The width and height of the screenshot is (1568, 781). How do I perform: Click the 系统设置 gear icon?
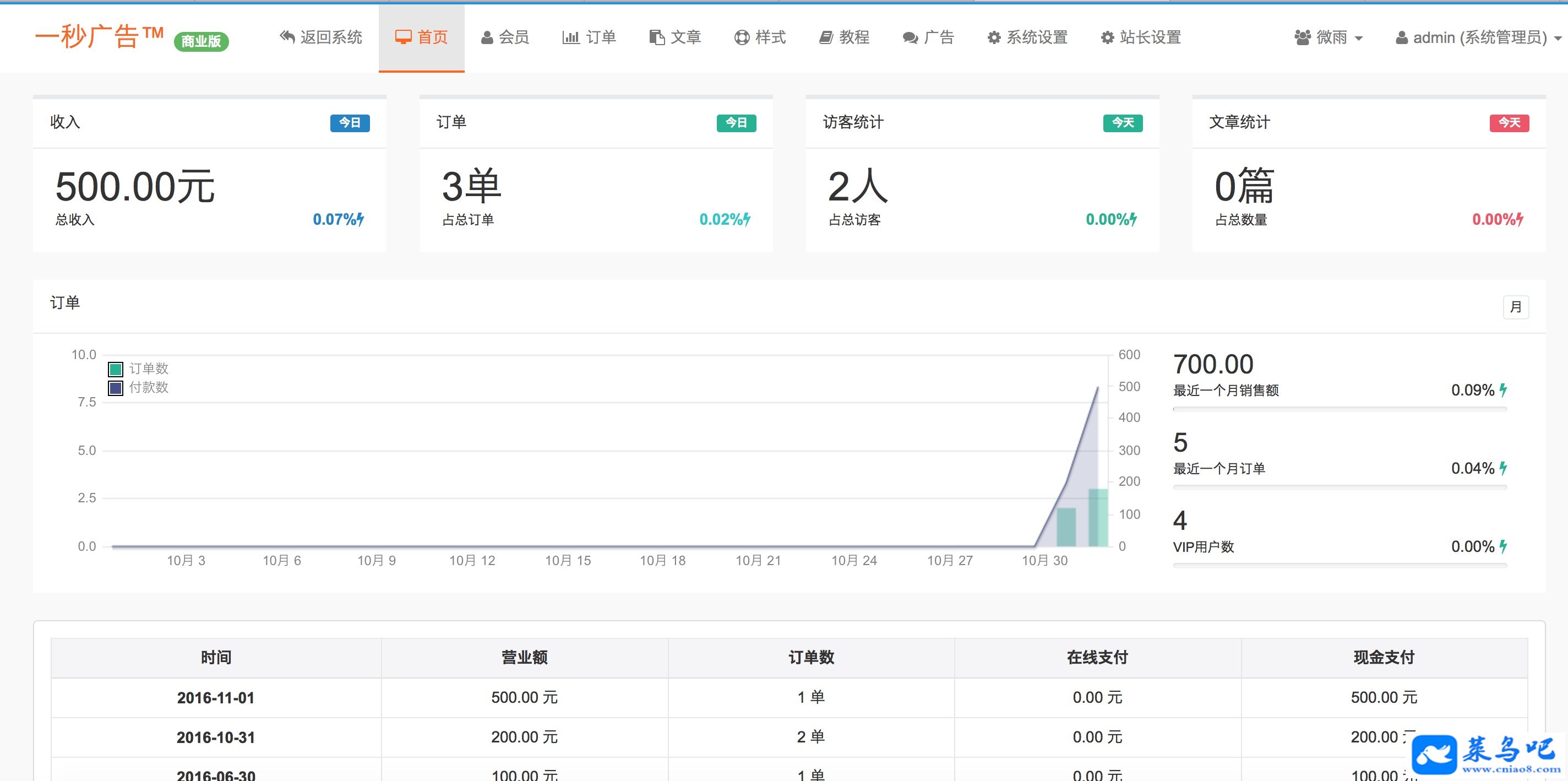coord(993,38)
